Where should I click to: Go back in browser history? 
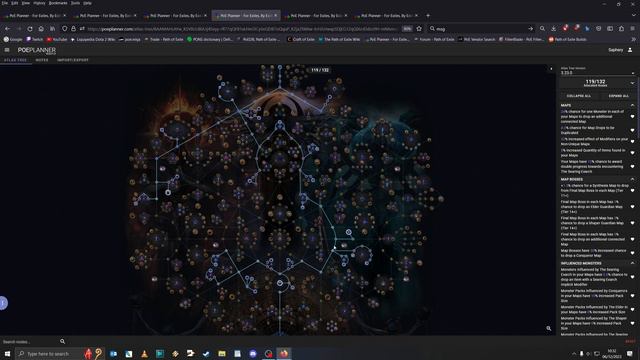tap(7, 29)
